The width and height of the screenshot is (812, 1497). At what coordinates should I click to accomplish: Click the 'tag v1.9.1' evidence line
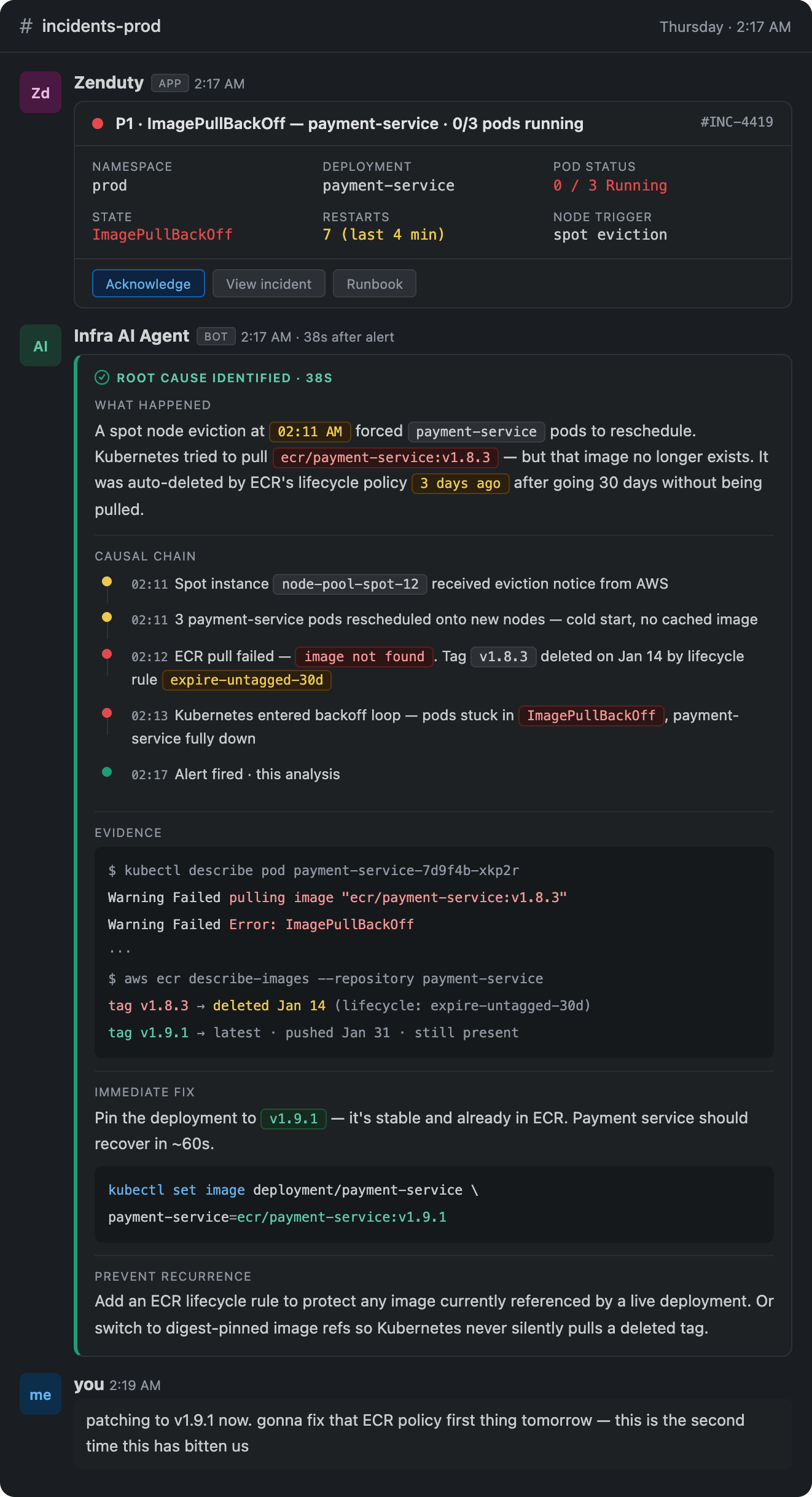coord(313,1032)
